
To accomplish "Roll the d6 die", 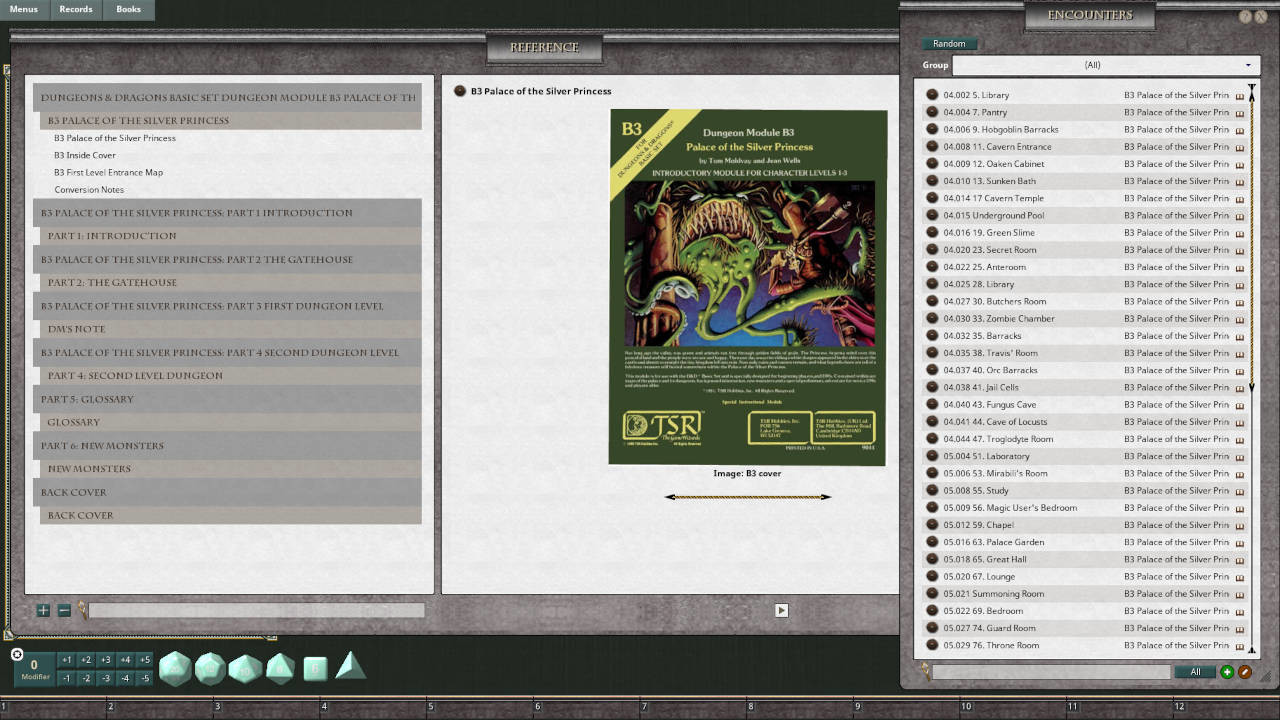I will 314,666.
